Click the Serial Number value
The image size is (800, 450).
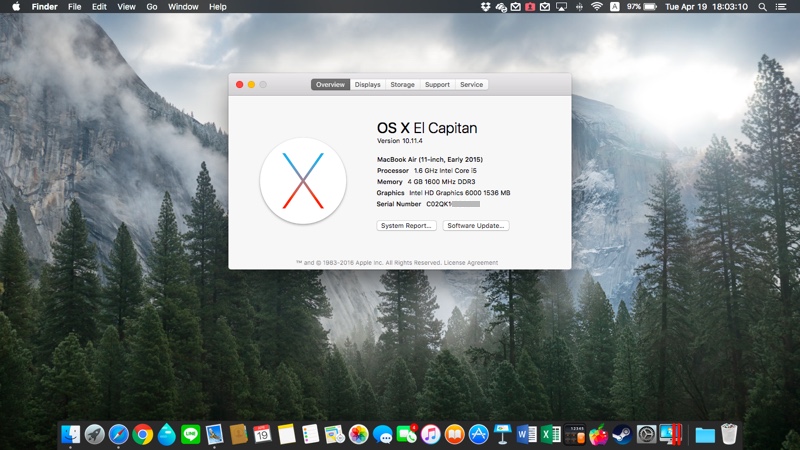pos(453,204)
